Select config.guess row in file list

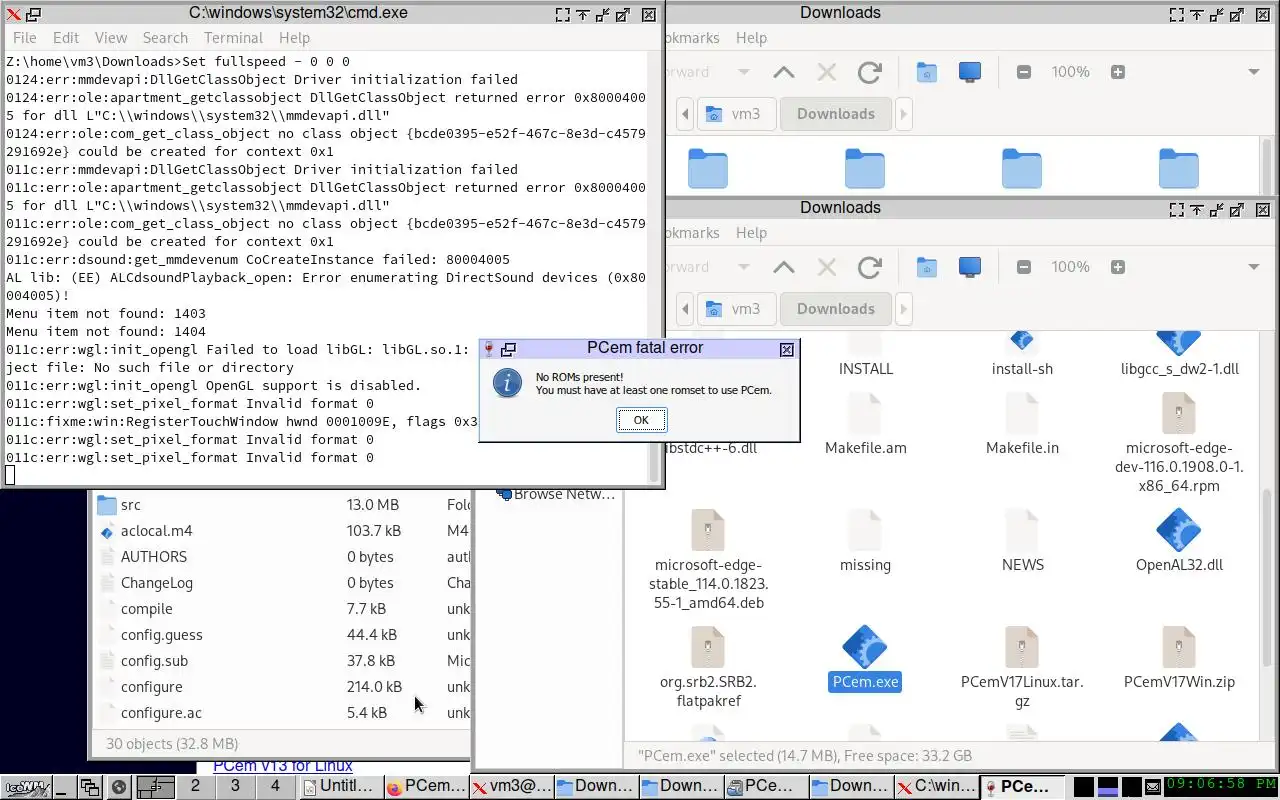tap(282, 635)
